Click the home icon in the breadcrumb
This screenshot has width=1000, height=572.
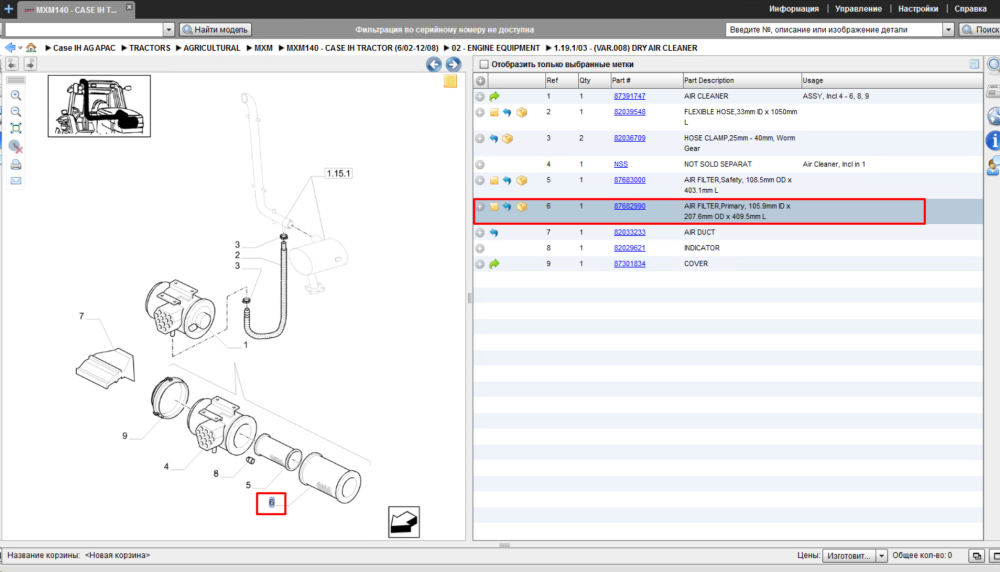pyautogui.click(x=31, y=48)
